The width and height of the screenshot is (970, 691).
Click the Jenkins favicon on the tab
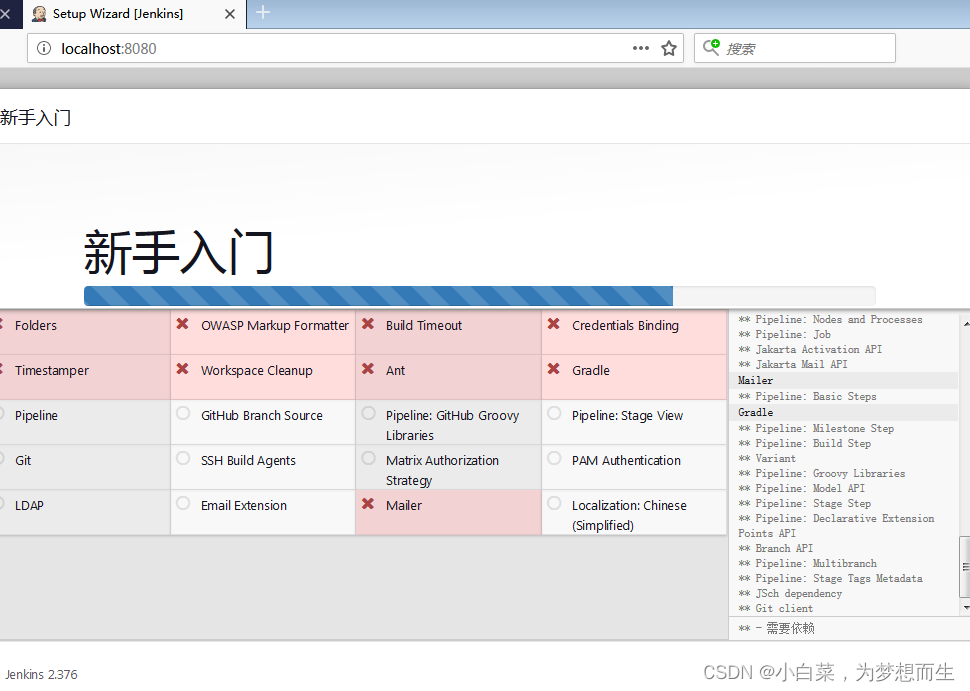[39, 14]
